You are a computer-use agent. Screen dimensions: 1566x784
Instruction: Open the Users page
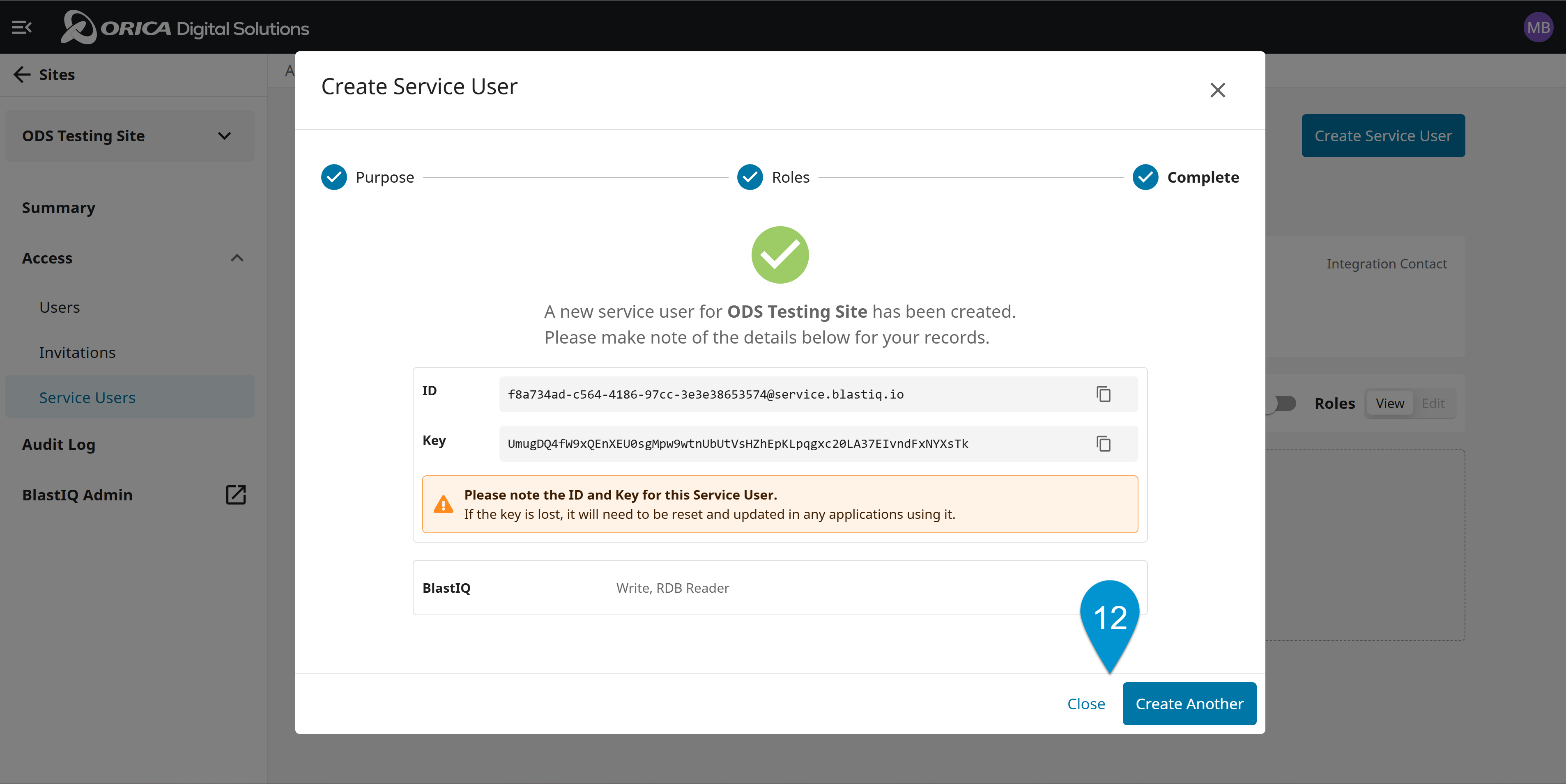[x=60, y=307]
